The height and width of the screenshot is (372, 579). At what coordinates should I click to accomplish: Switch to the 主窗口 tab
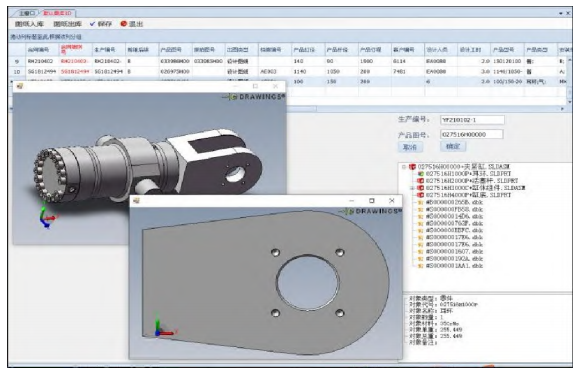click(x=27, y=13)
